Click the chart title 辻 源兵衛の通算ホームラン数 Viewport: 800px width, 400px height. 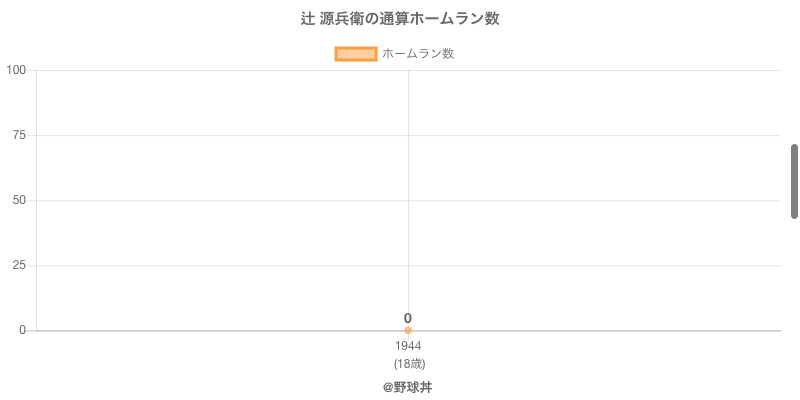point(400,19)
